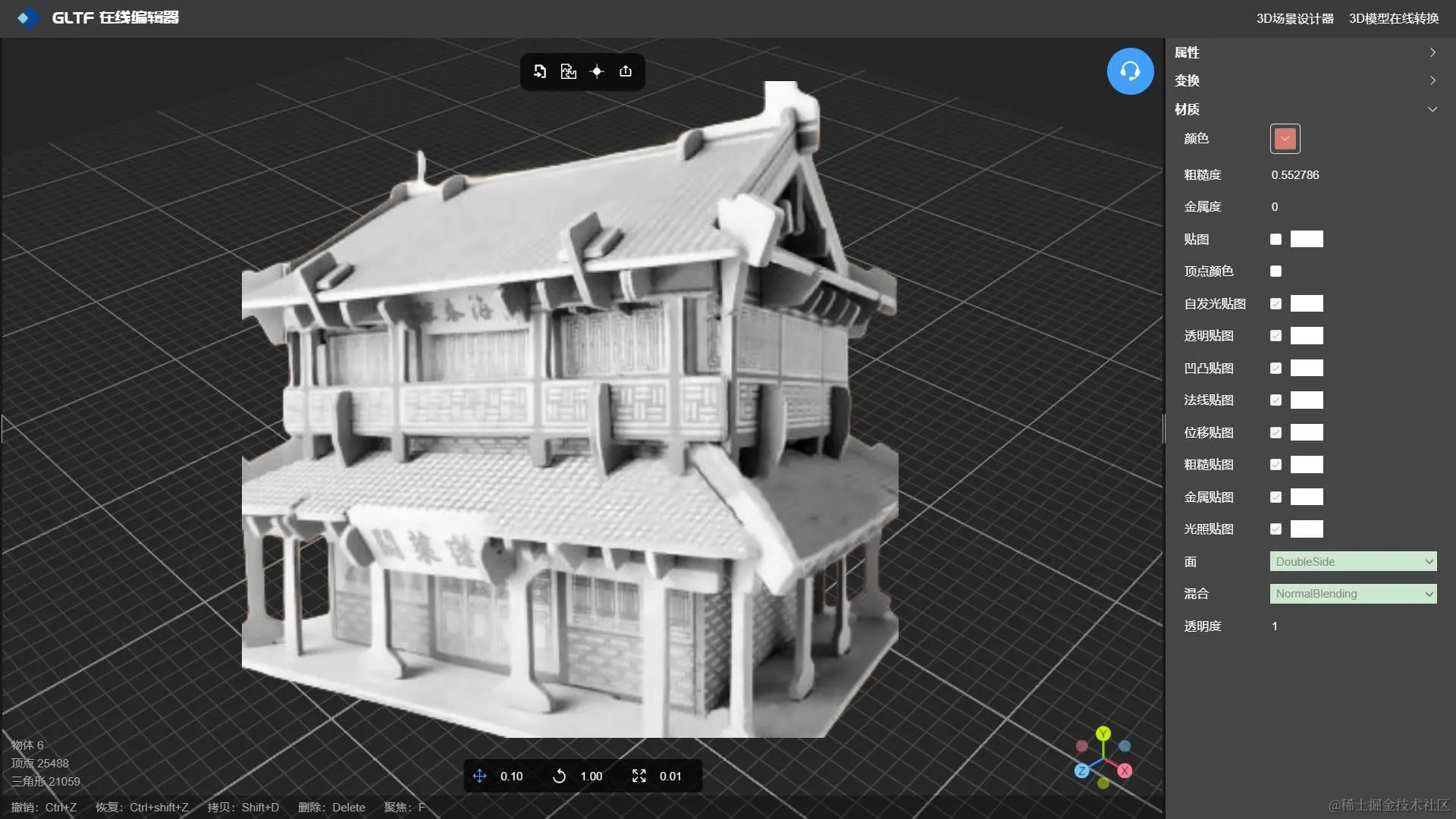
Task: Toggle the 顶点颜色 vertex color checkbox
Action: coord(1276,271)
